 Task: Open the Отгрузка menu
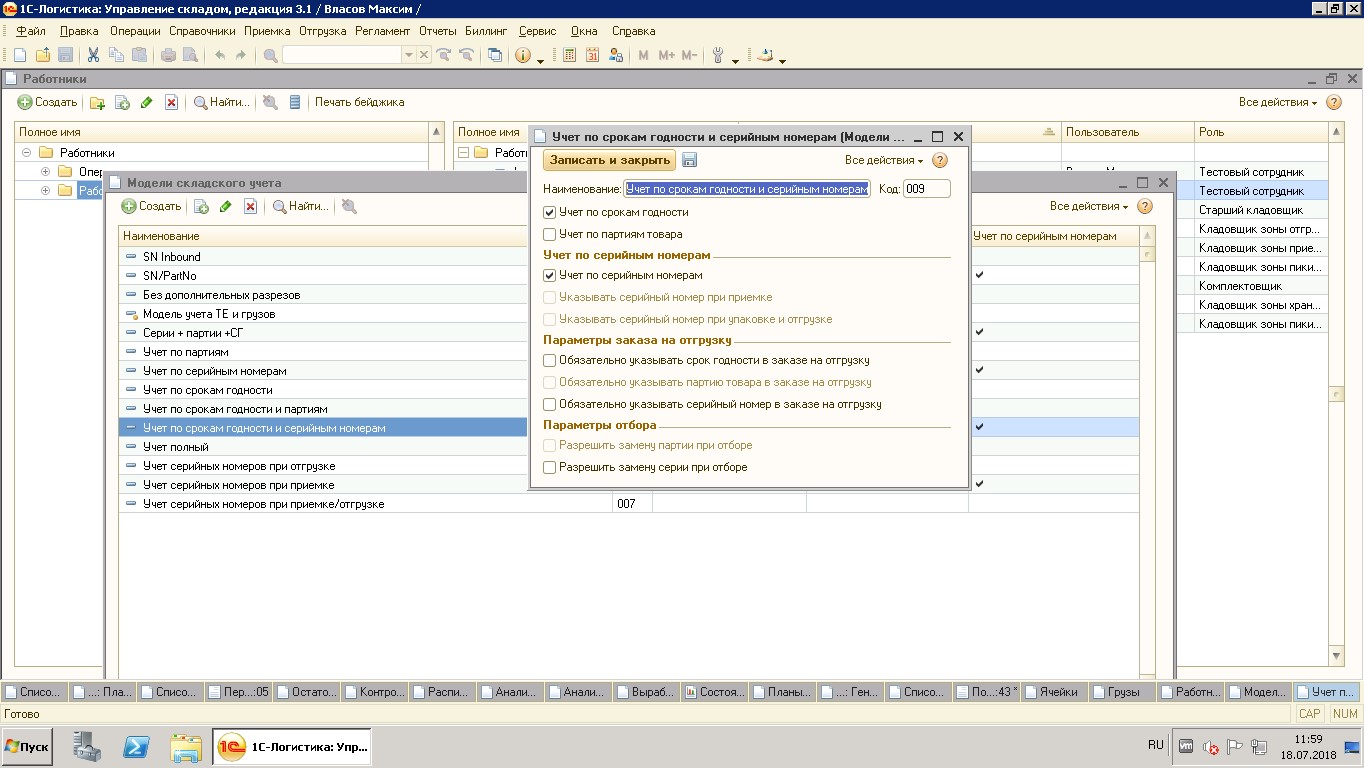tap(322, 31)
